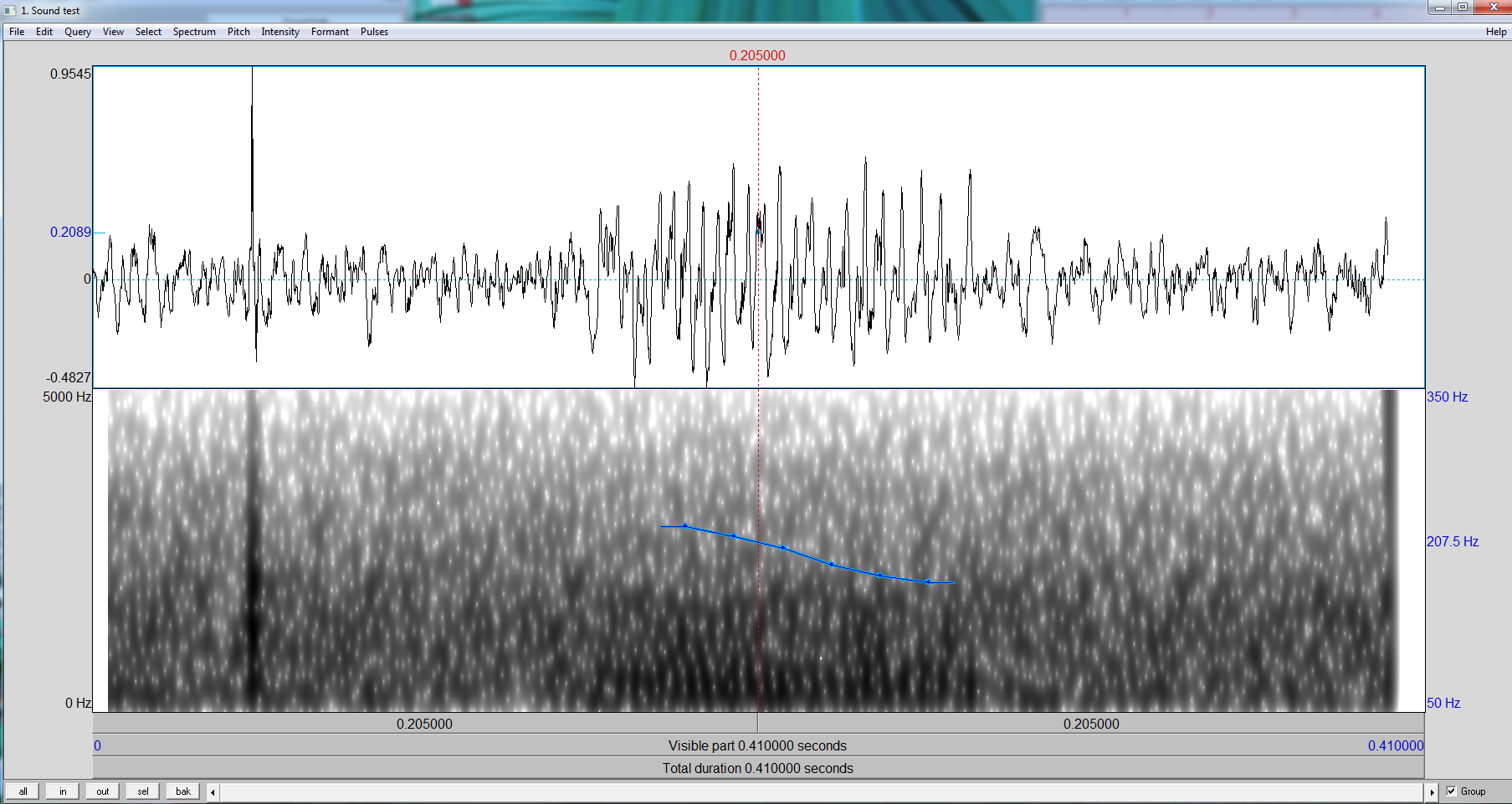1512x804 pixels.
Task: Open the File menu
Action: [x=17, y=32]
